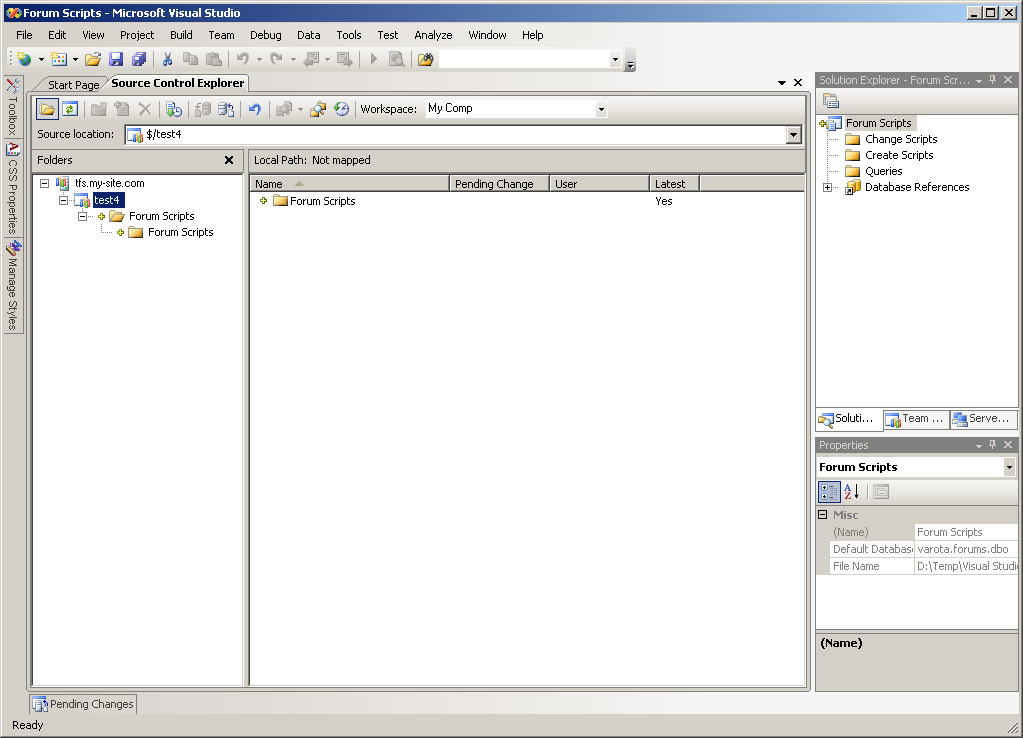Screen dimensions: 1023x738
Task: Switch to the Start Page tab
Action: pyautogui.click(x=73, y=85)
